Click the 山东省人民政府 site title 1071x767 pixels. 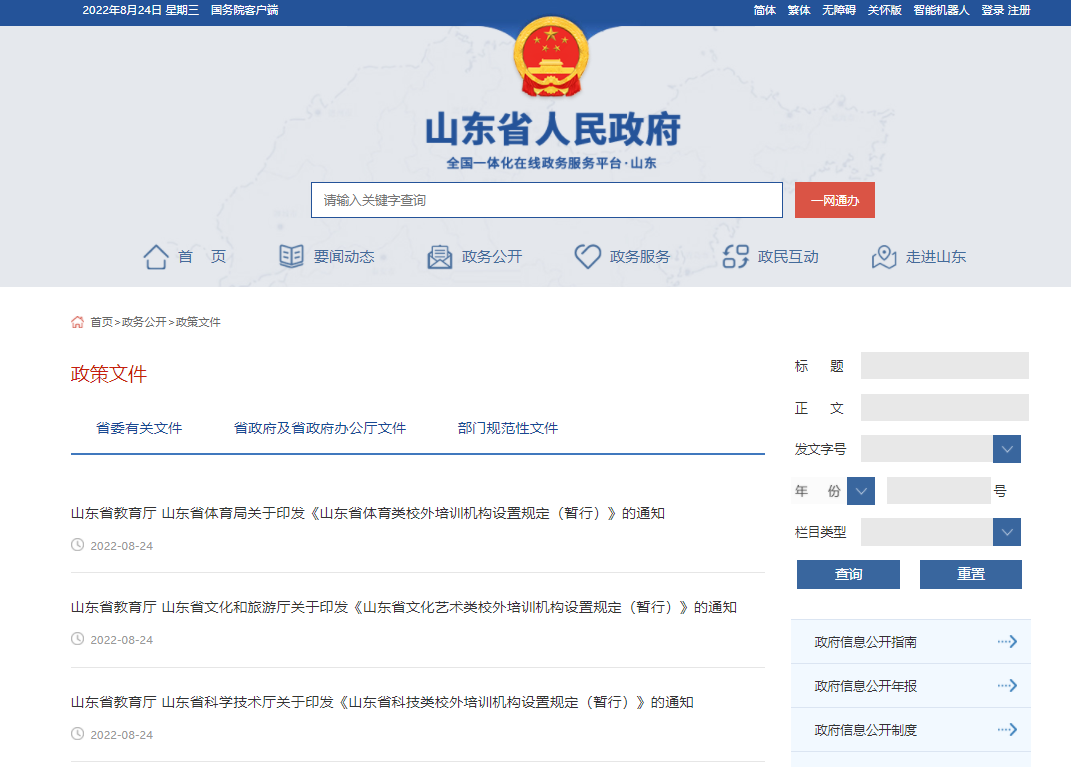pos(553,129)
